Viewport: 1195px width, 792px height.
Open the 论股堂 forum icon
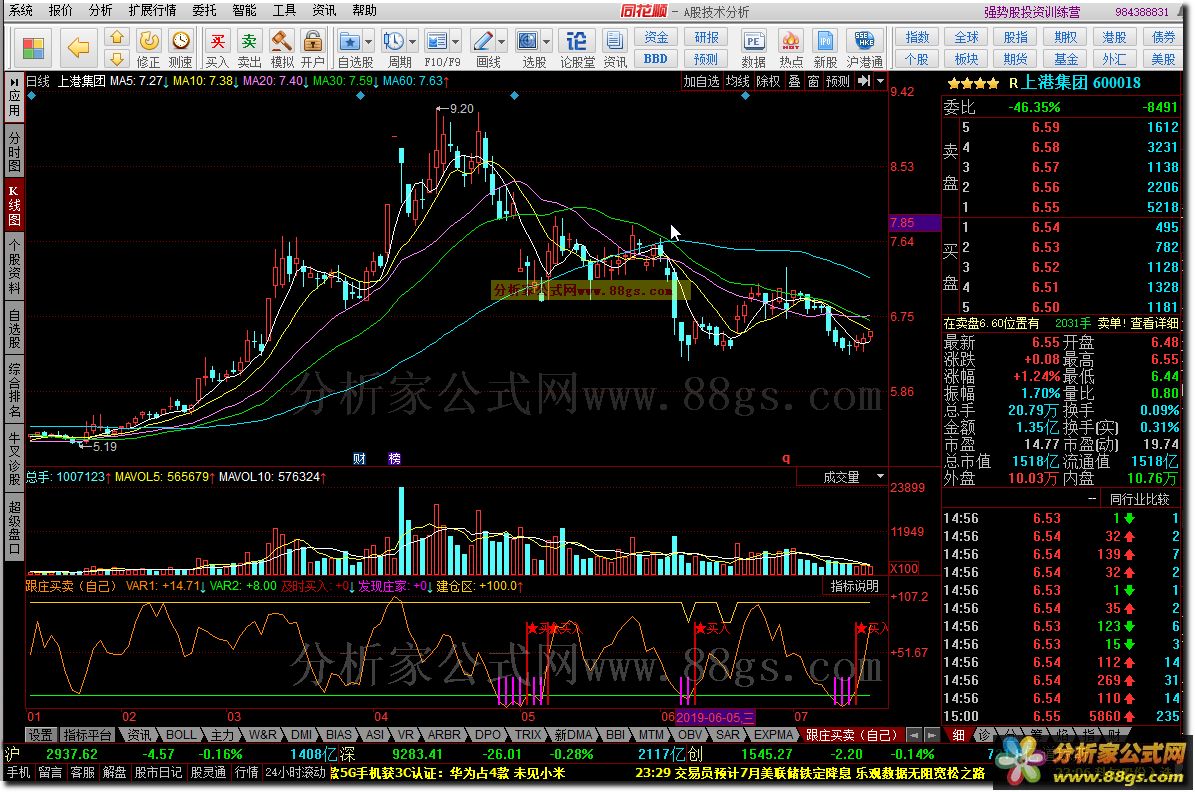tap(577, 41)
